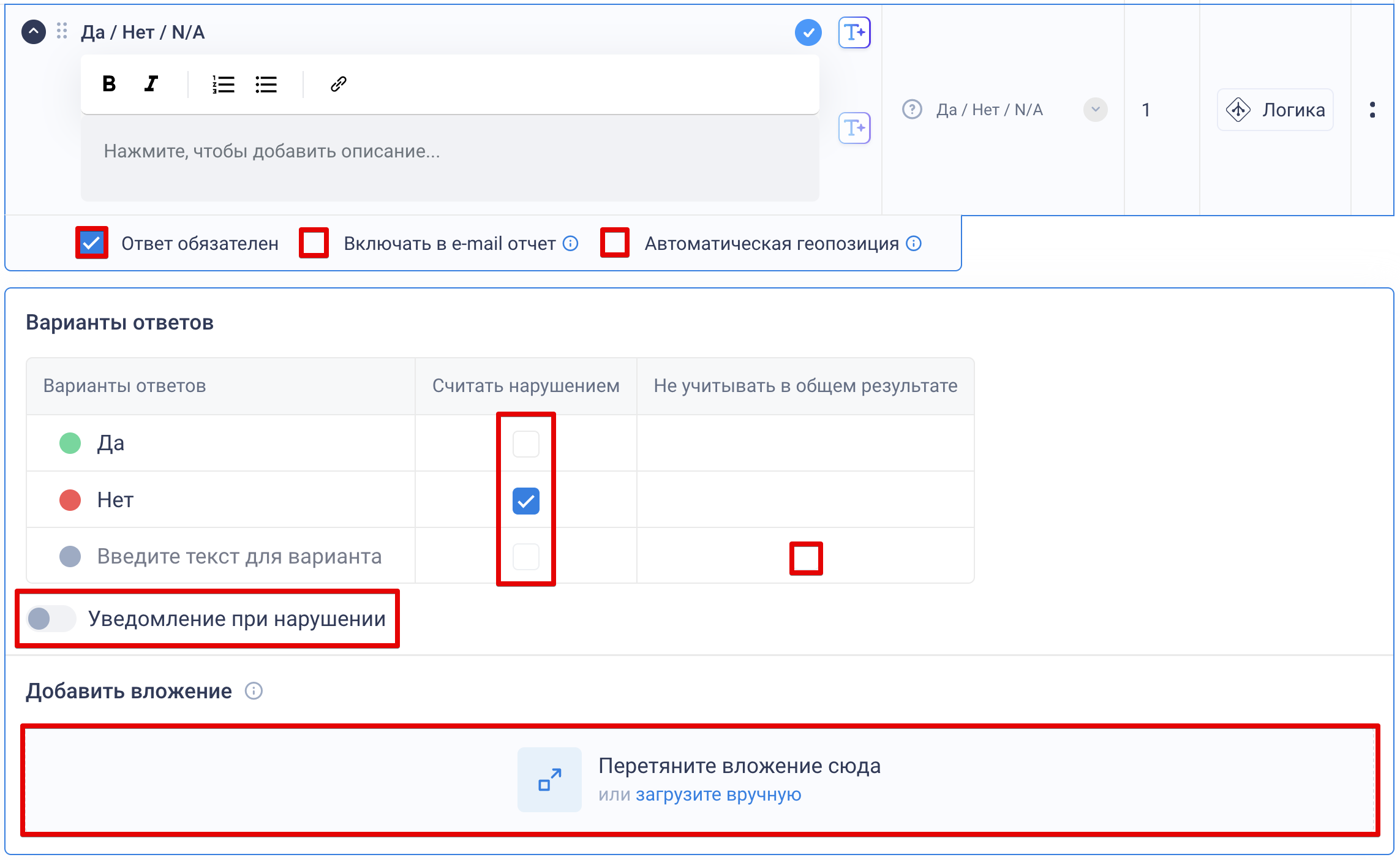Open the Логика settings button
This screenshot has width=1400, height=860.
click(1274, 110)
